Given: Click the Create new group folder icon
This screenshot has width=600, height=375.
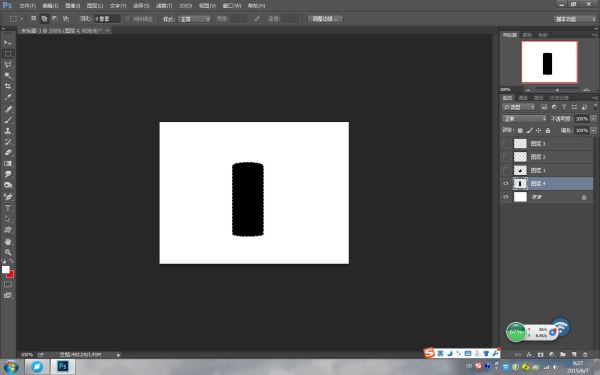Looking at the screenshot, I should (x=562, y=355).
